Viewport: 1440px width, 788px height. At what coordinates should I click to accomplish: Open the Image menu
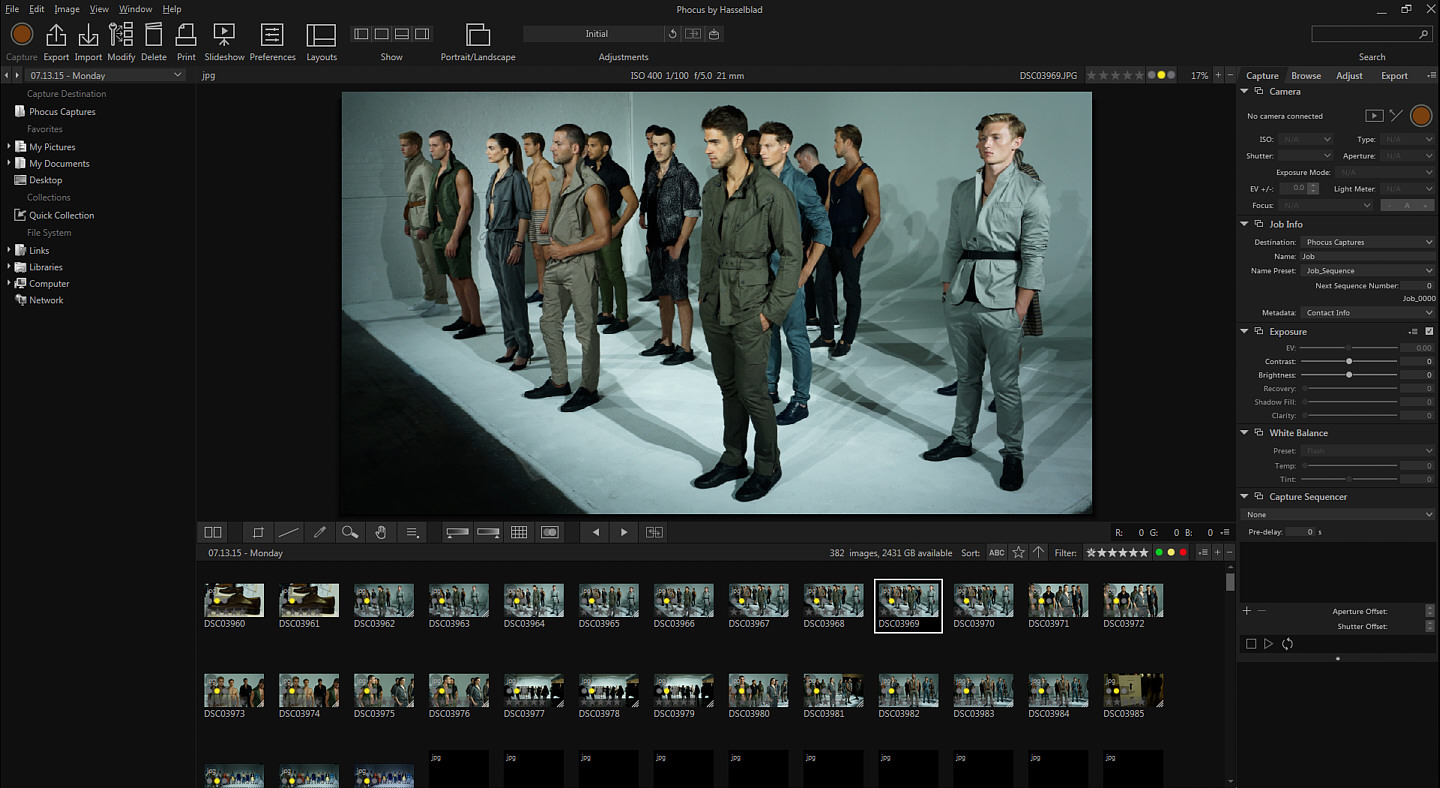pyautogui.click(x=67, y=9)
